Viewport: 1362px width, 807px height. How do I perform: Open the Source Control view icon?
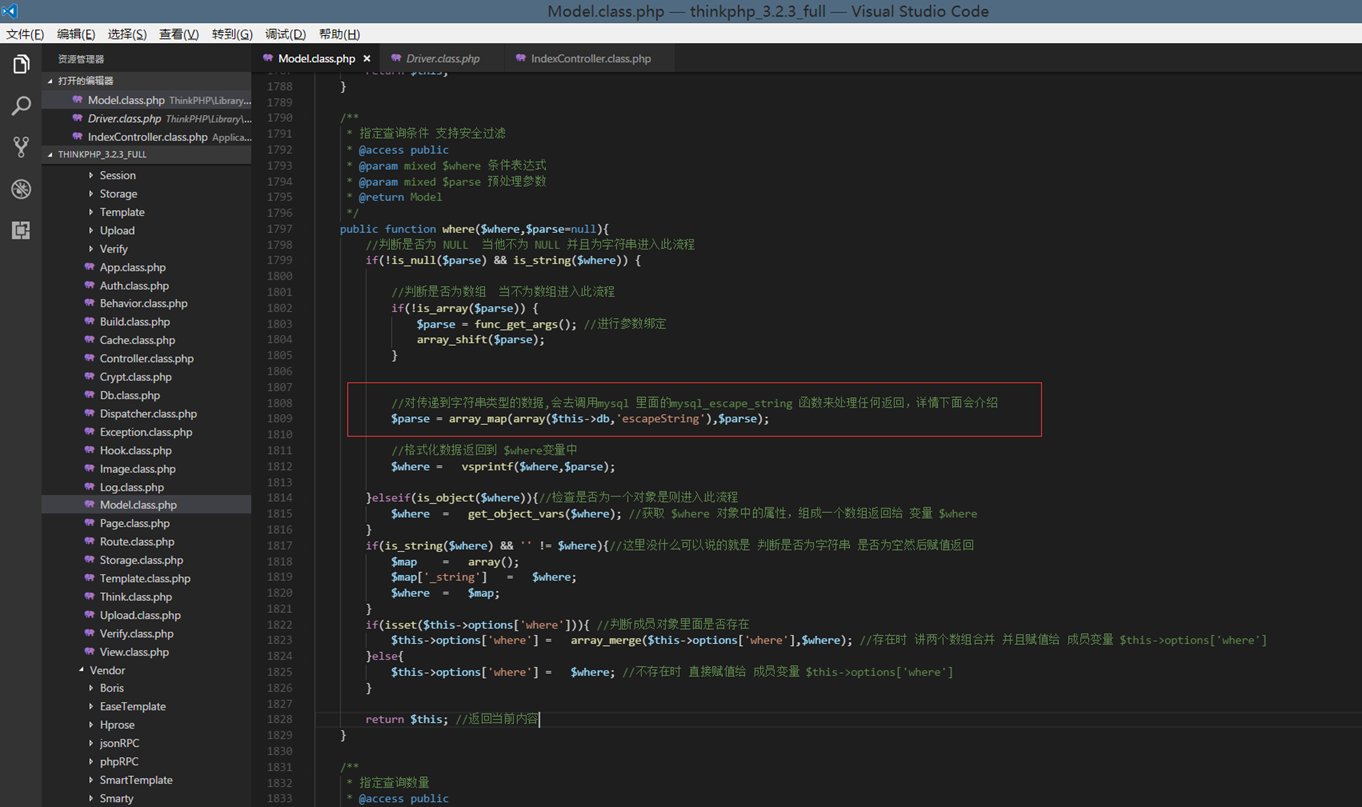pos(21,147)
